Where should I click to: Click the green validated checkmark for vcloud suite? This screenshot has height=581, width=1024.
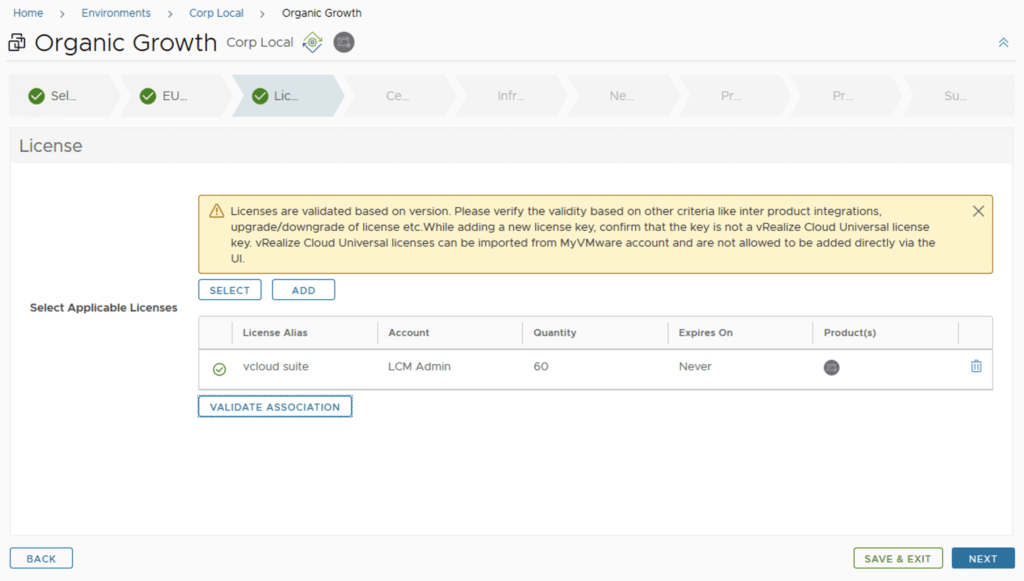pyautogui.click(x=219, y=369)
